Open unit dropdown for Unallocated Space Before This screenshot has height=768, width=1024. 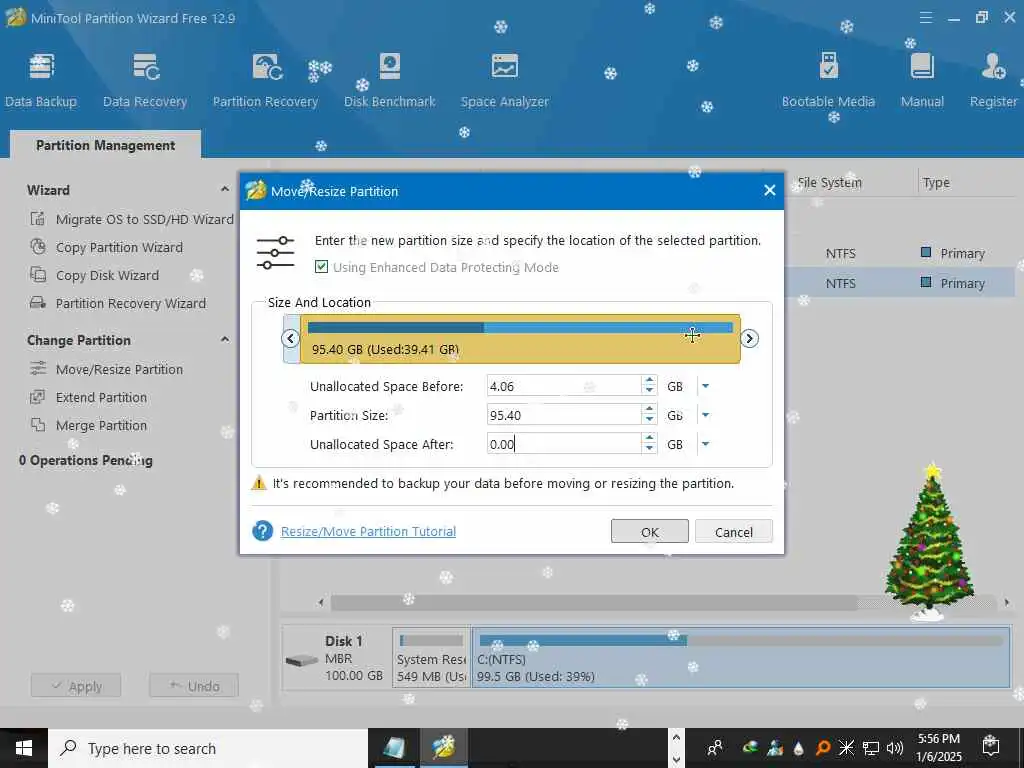(x=705, y=387)
